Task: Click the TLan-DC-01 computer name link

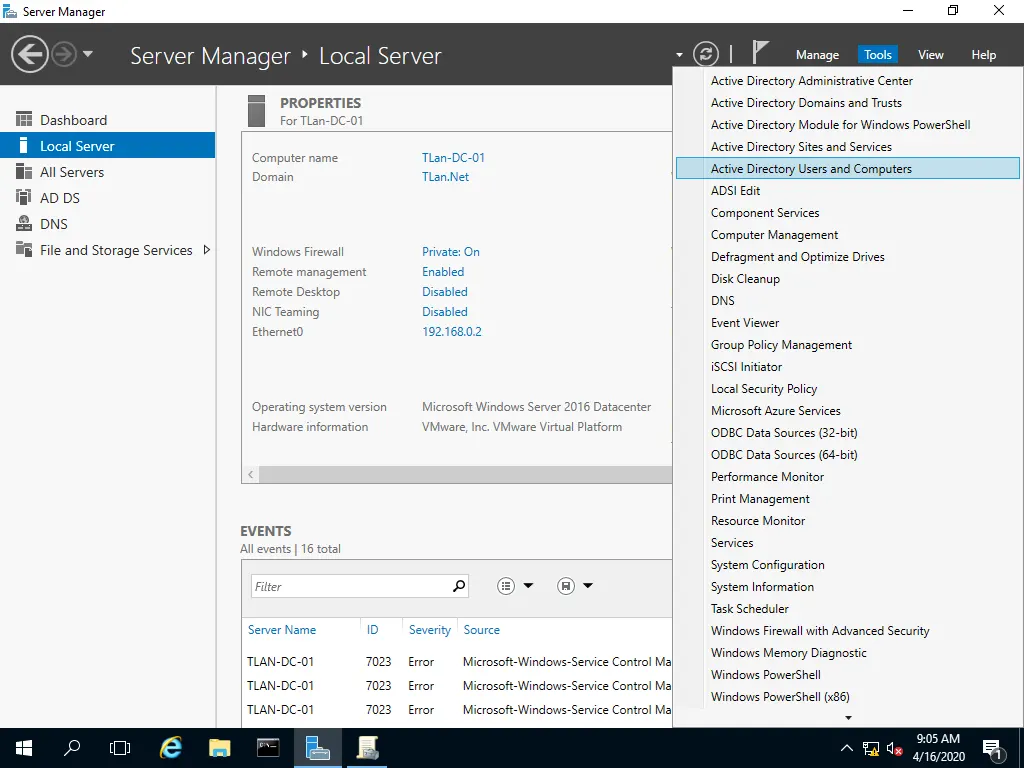Action: [x=453, y=158]
